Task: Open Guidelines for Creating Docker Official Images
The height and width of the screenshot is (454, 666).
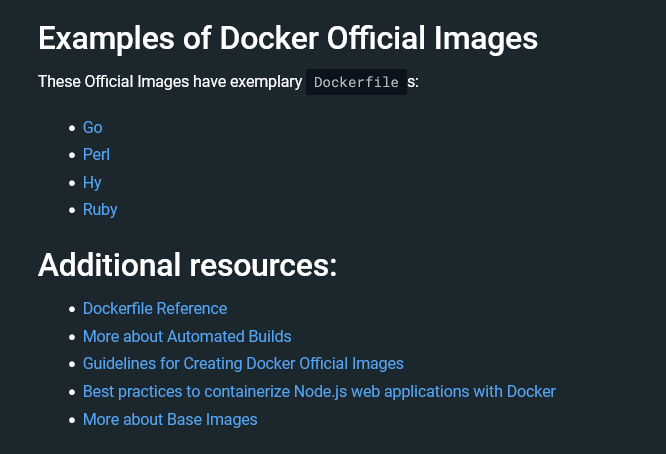Action: pos(243,363)
